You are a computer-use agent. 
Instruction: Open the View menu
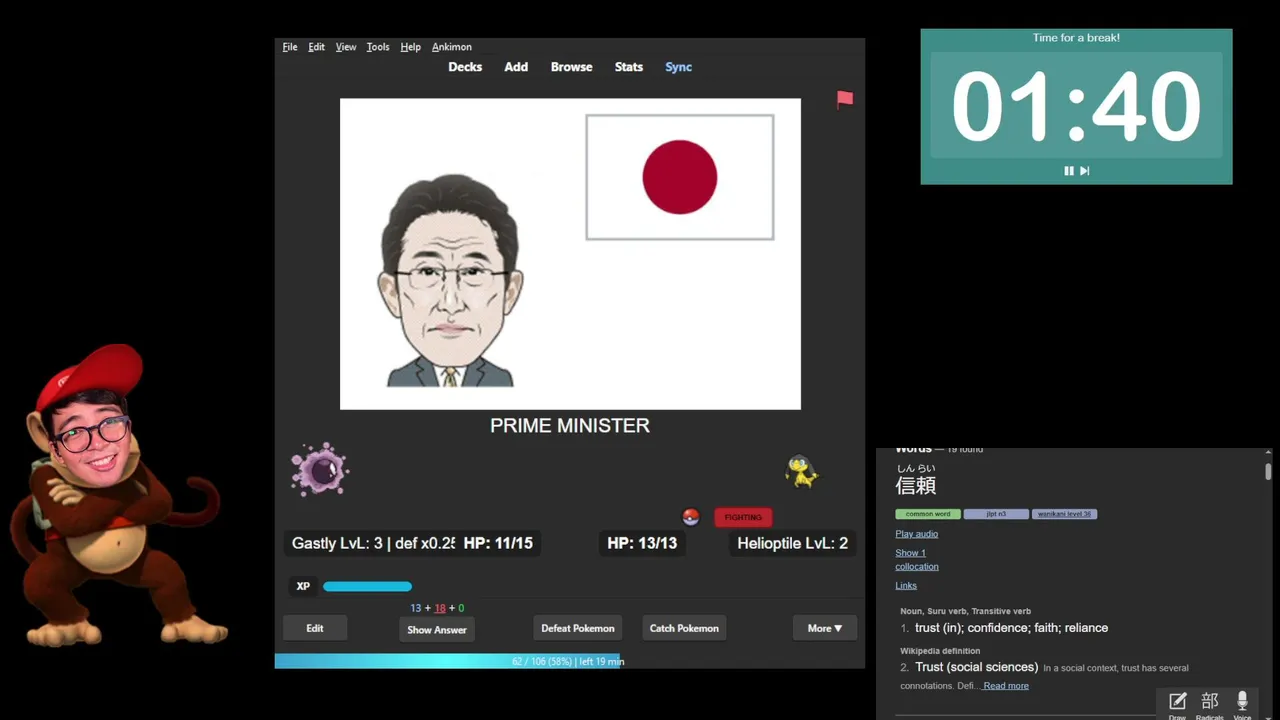(x=346, y=47)
